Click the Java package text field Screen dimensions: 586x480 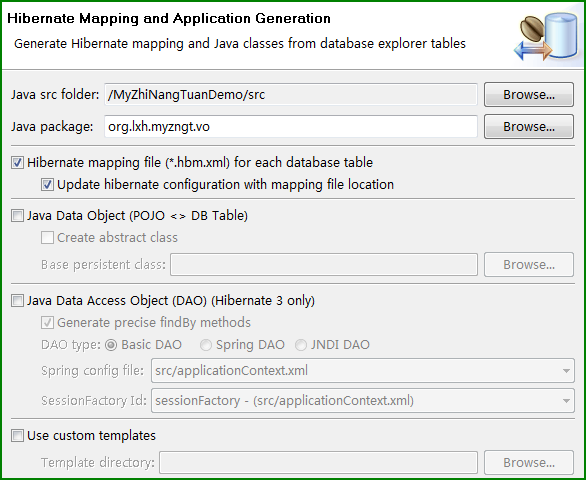(291, 127)
